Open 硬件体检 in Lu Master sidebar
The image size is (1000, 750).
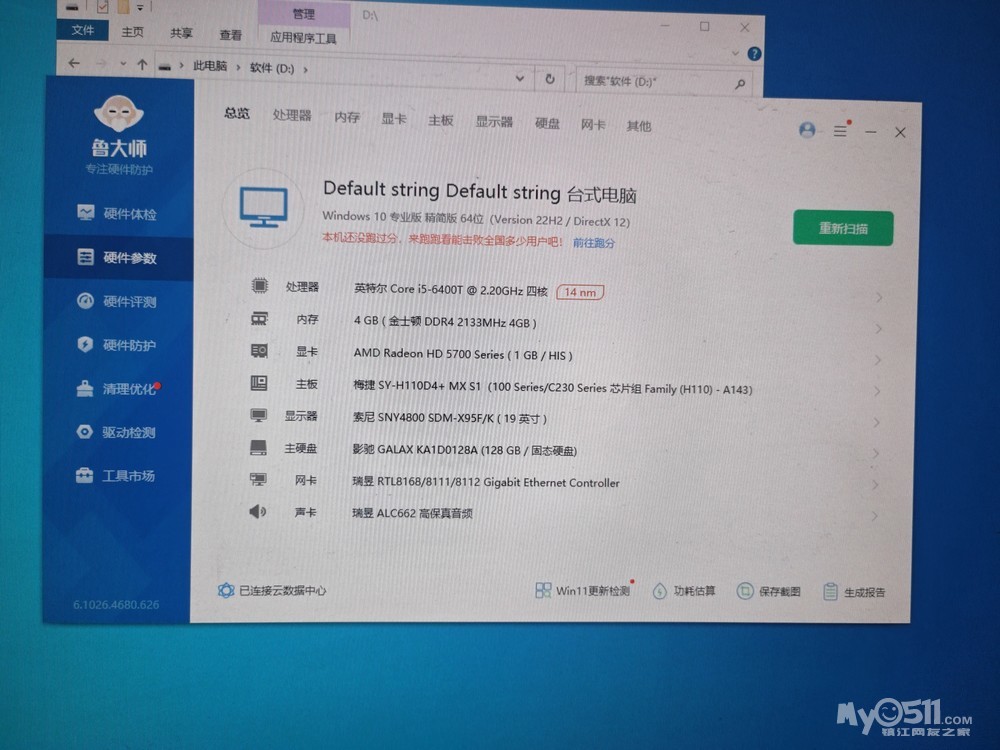pos(118,214)
